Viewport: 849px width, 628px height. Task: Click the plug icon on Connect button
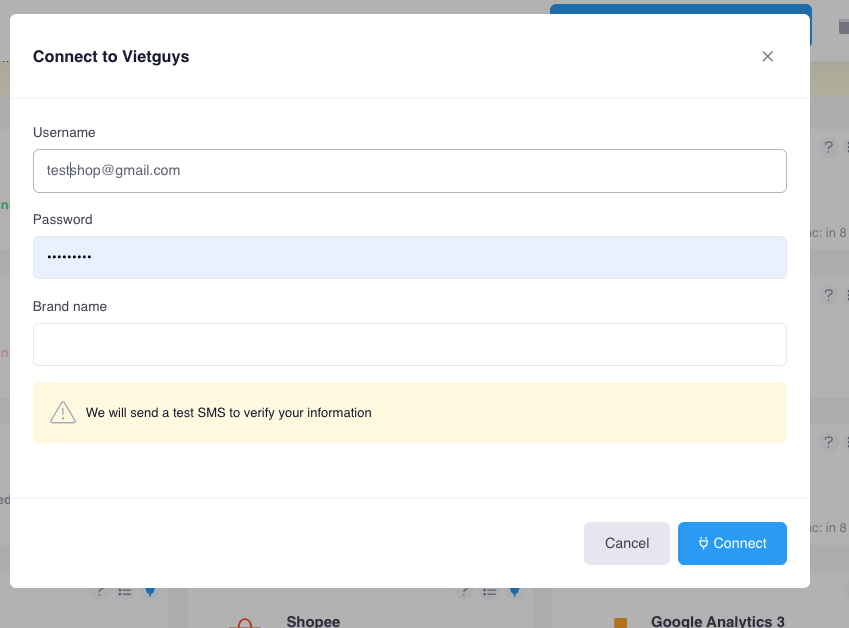(704, 543)
